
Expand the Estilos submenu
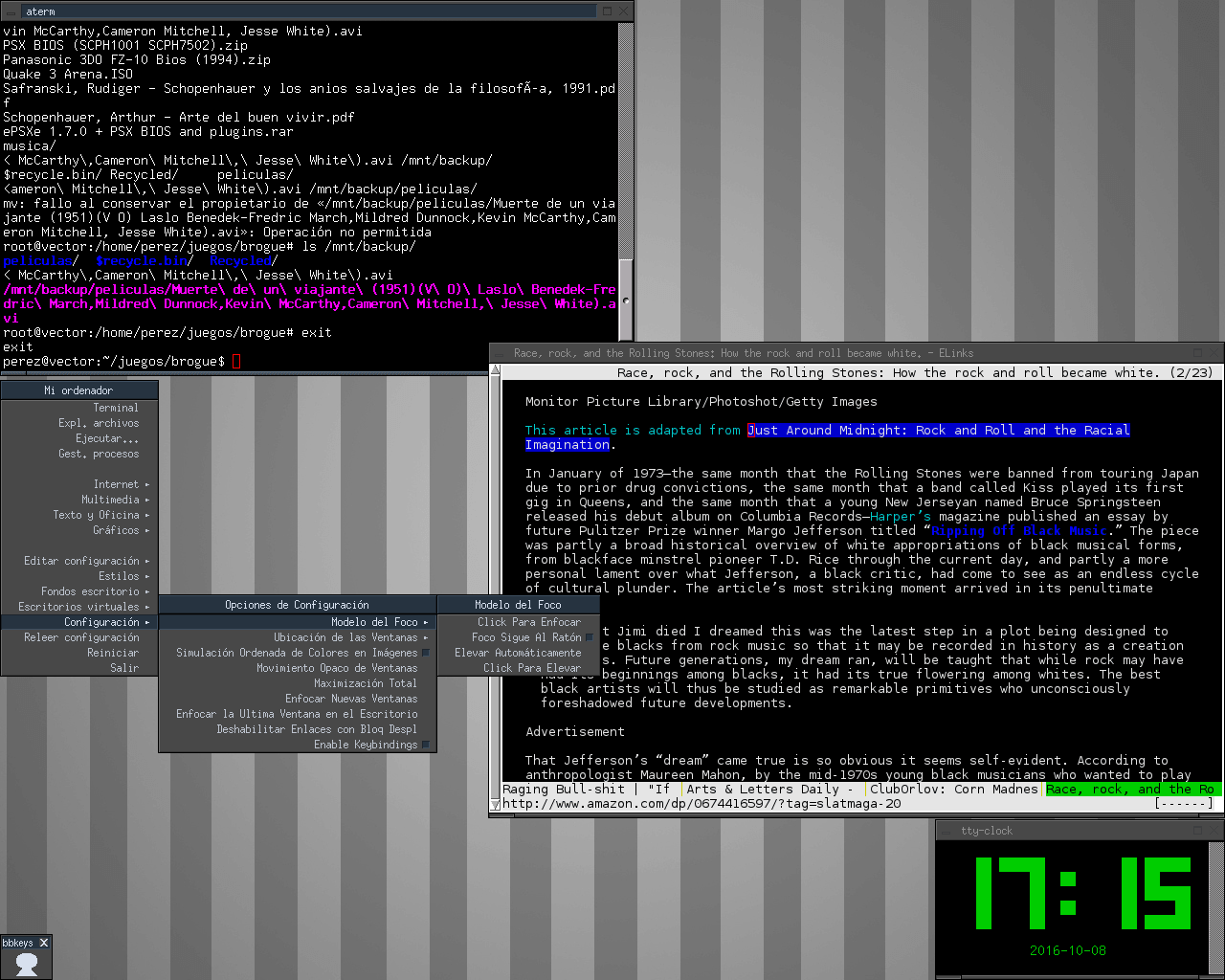[x=79, y=576]
